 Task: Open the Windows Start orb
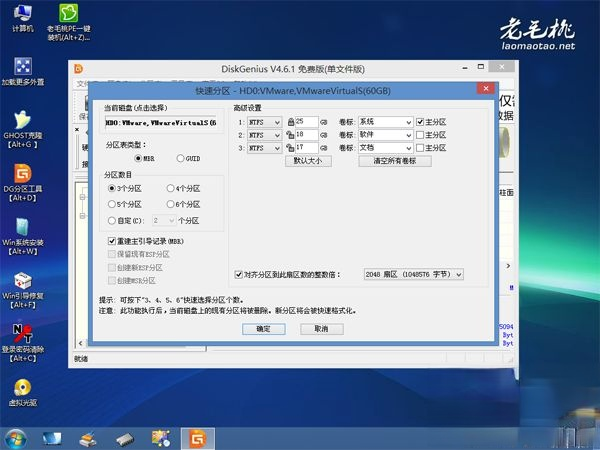point(15,439)
